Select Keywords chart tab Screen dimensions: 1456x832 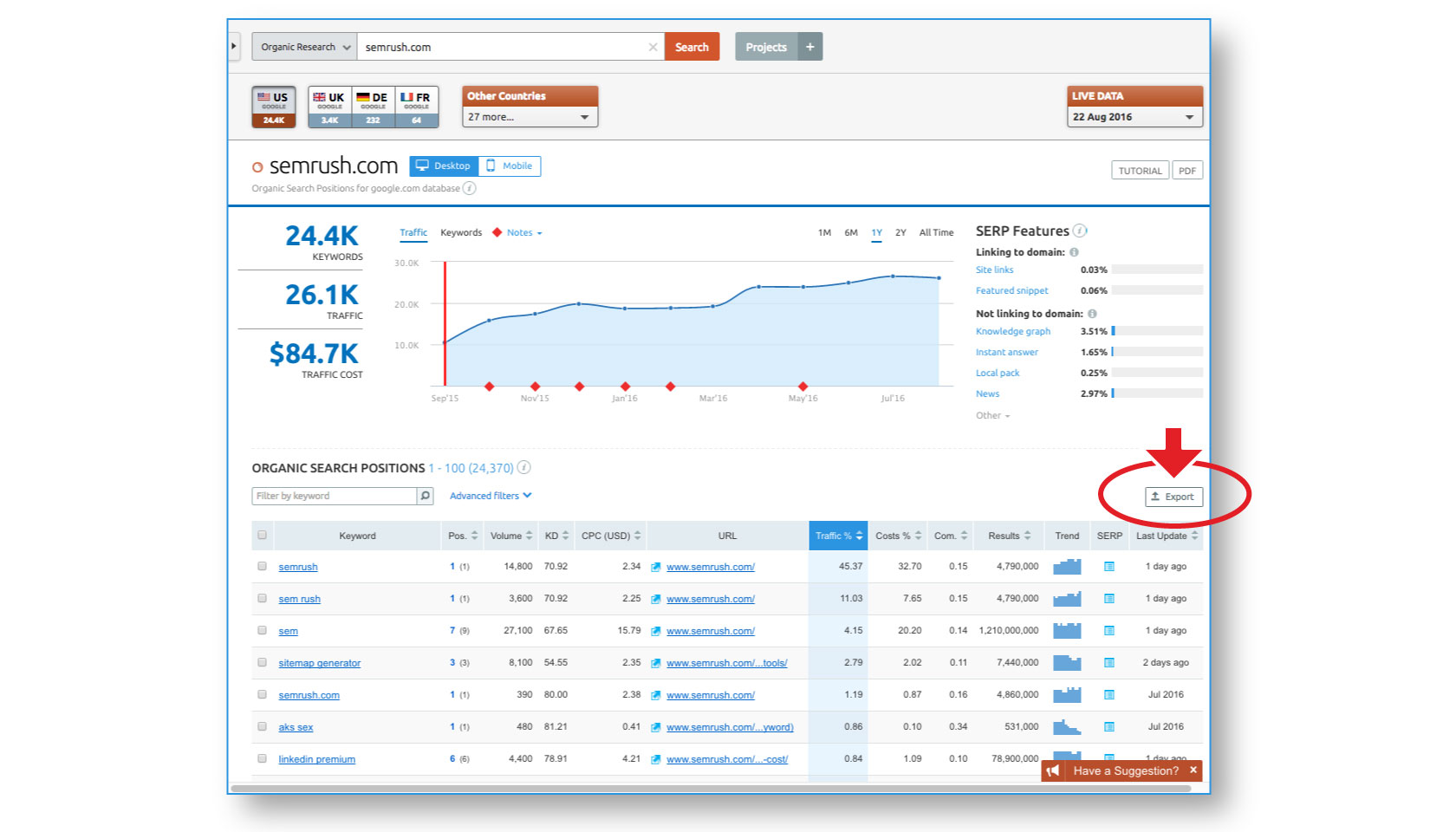(461, 232)
